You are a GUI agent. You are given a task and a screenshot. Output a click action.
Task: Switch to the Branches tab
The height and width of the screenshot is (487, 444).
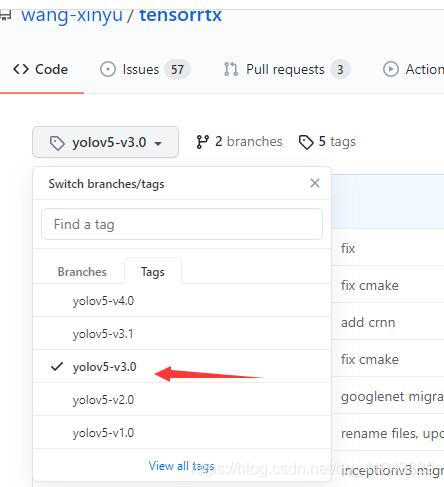click(x=82, y=272)
